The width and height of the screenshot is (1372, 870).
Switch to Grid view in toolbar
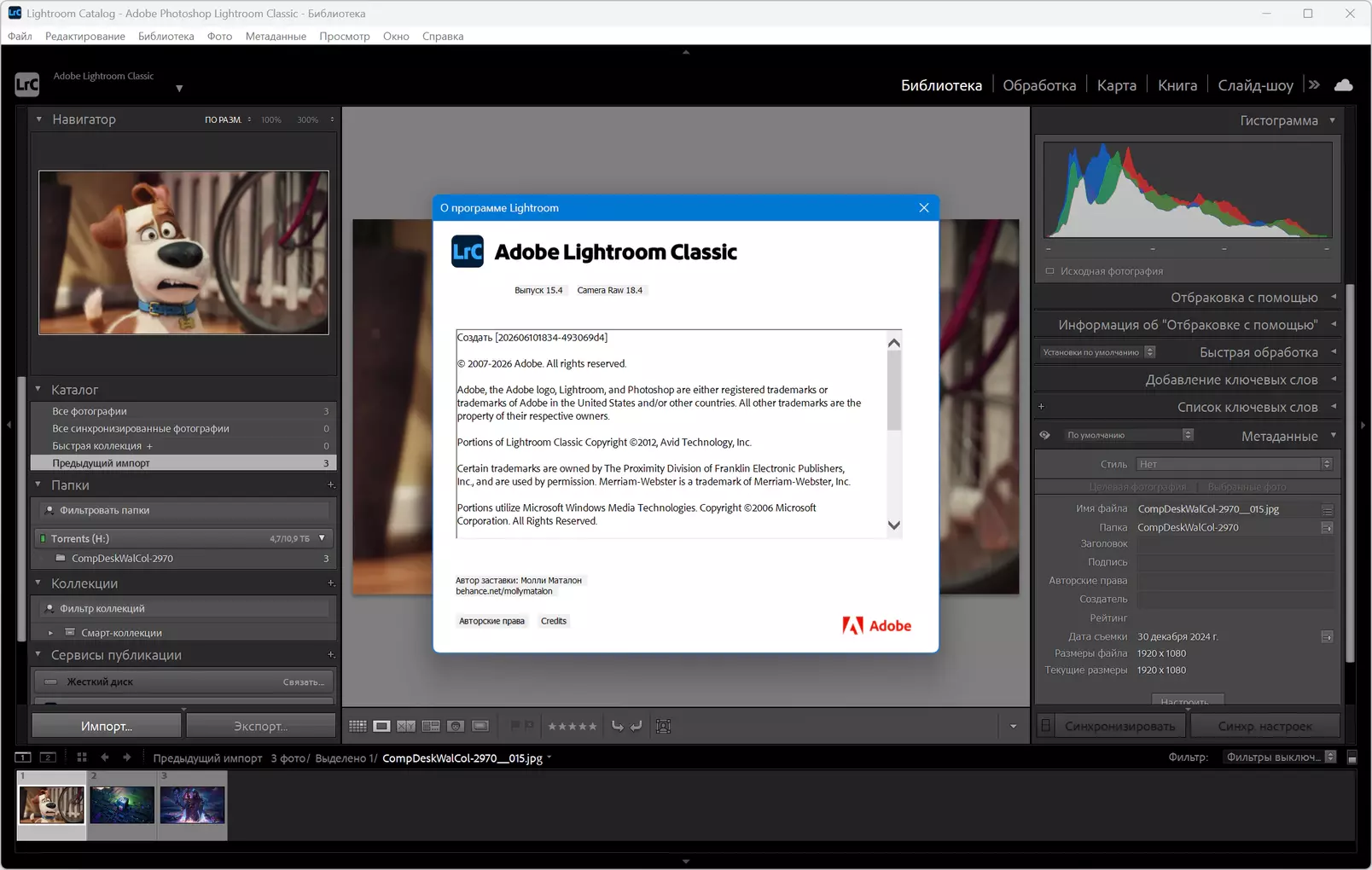(x=358, y=726)
